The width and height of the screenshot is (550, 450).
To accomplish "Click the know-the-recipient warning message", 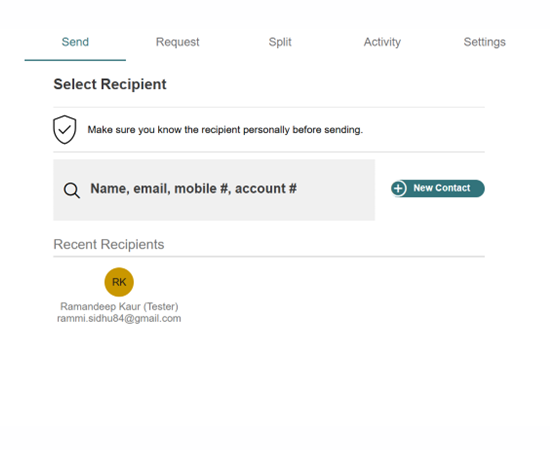I will click(x=225, y=130).
